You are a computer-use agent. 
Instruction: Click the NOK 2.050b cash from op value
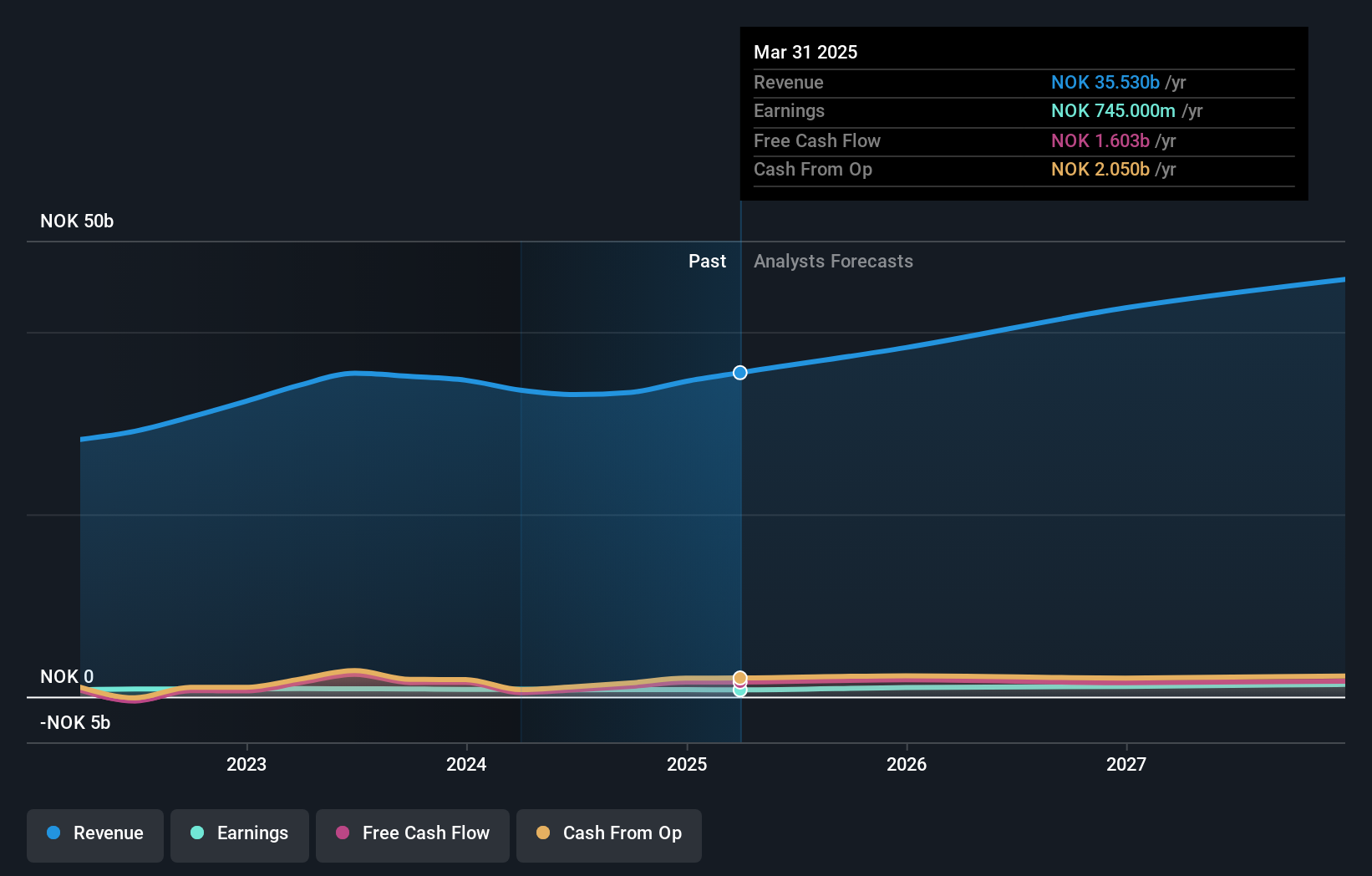1100,170
